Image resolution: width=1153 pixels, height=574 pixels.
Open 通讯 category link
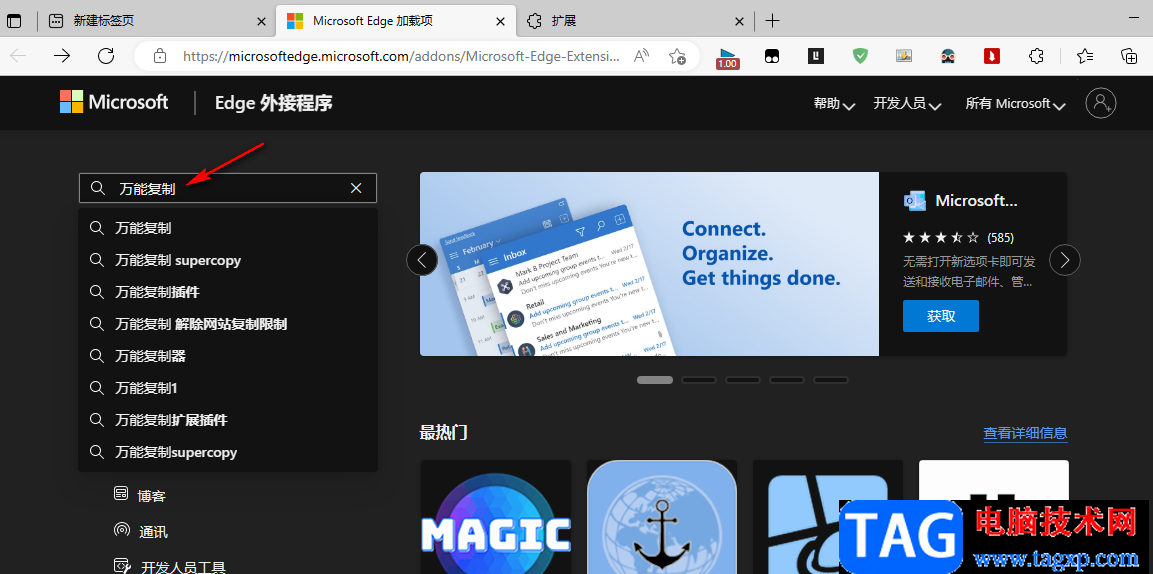pyautogui.click(x=153, y=531)
